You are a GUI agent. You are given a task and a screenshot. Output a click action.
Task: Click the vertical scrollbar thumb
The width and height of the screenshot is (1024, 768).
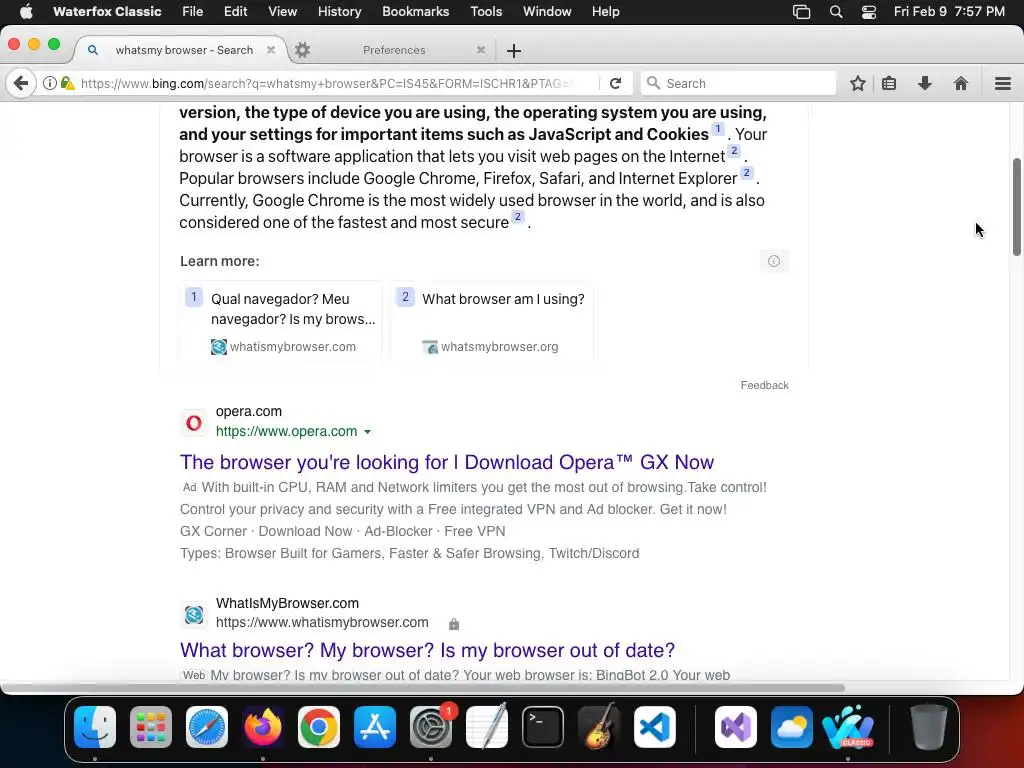(1016, 206)
